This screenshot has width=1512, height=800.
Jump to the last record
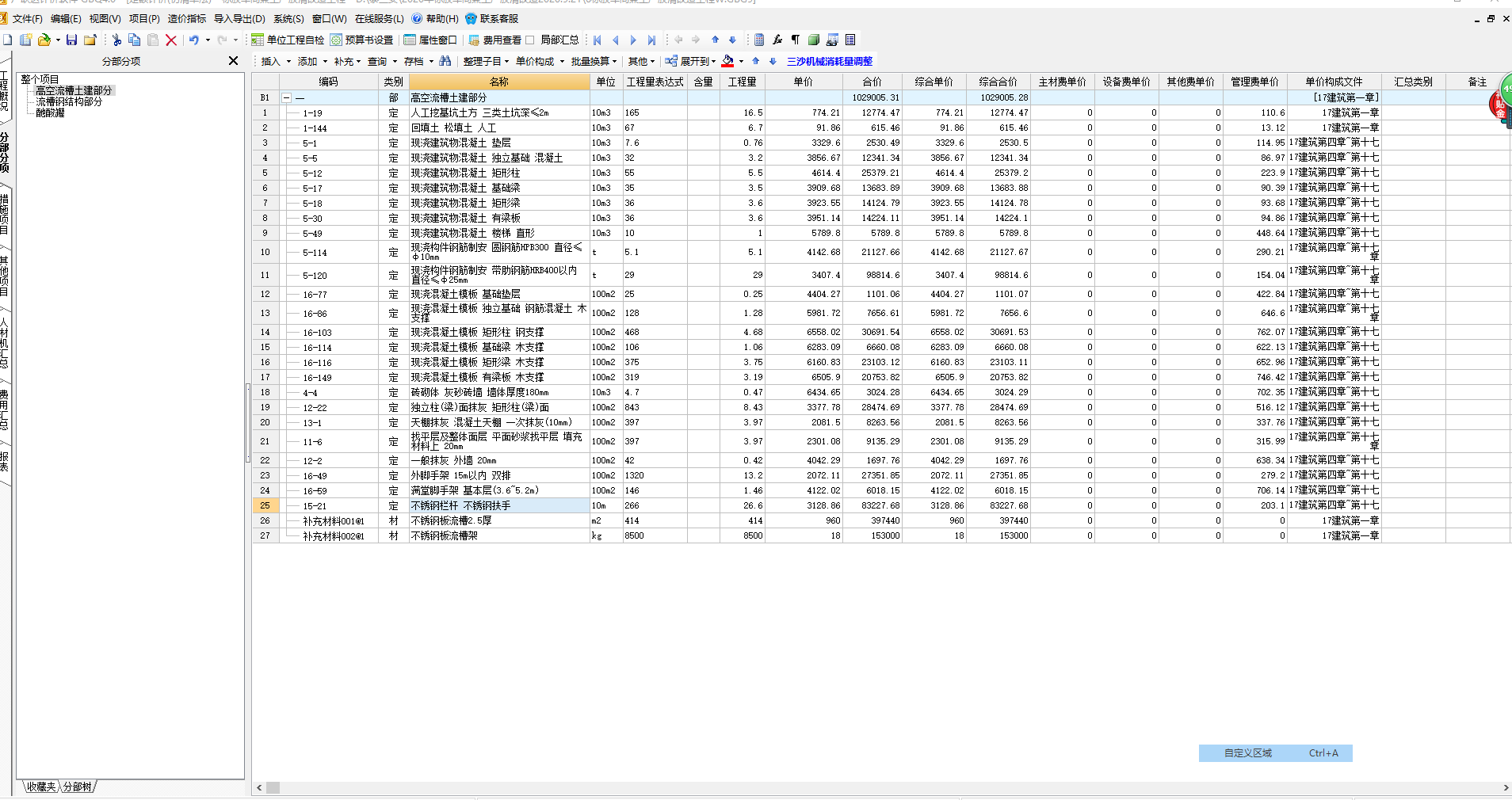click(651, 40)
